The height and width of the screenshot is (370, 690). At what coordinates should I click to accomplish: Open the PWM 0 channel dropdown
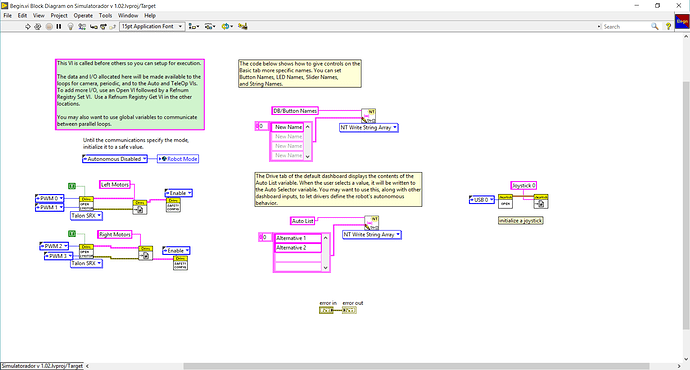50,198
